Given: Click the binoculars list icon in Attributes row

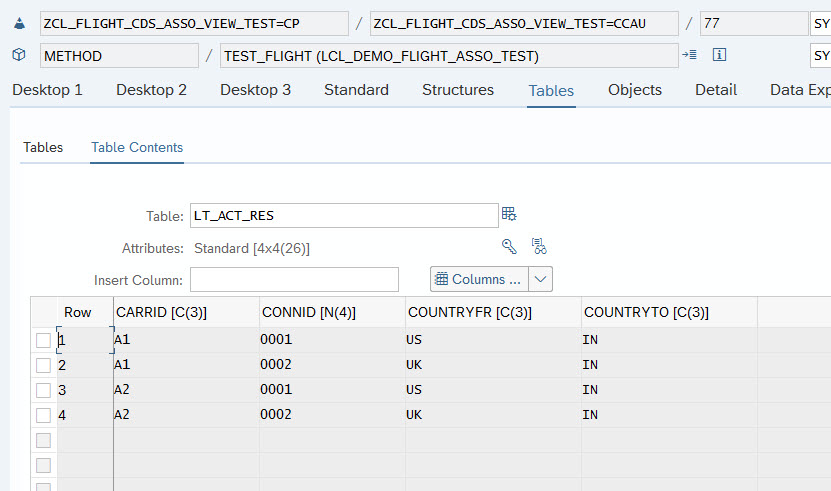Looking at the screenshot, I should point(539,246).
